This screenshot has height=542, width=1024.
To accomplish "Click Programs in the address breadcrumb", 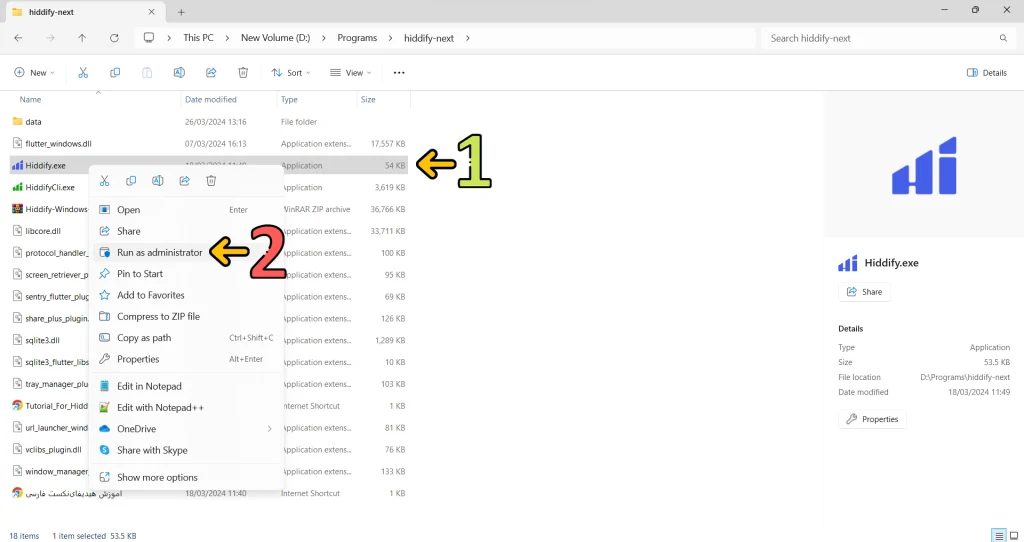I will pos(357,38).
